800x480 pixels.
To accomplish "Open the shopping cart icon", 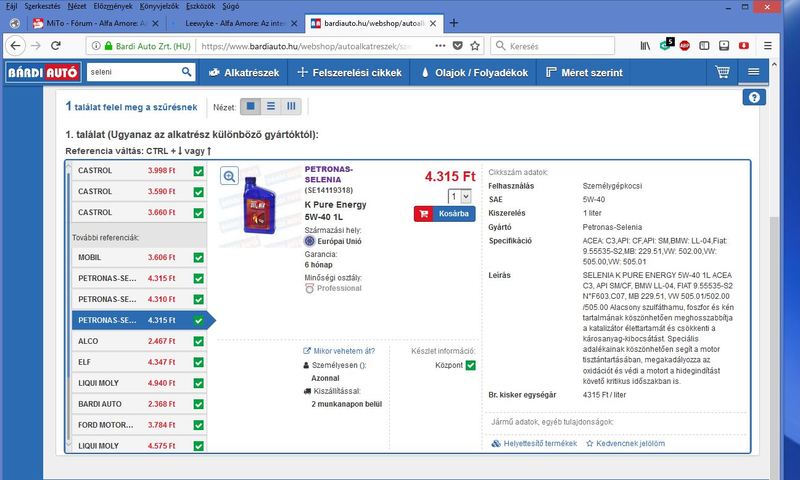I will (723, 72).
